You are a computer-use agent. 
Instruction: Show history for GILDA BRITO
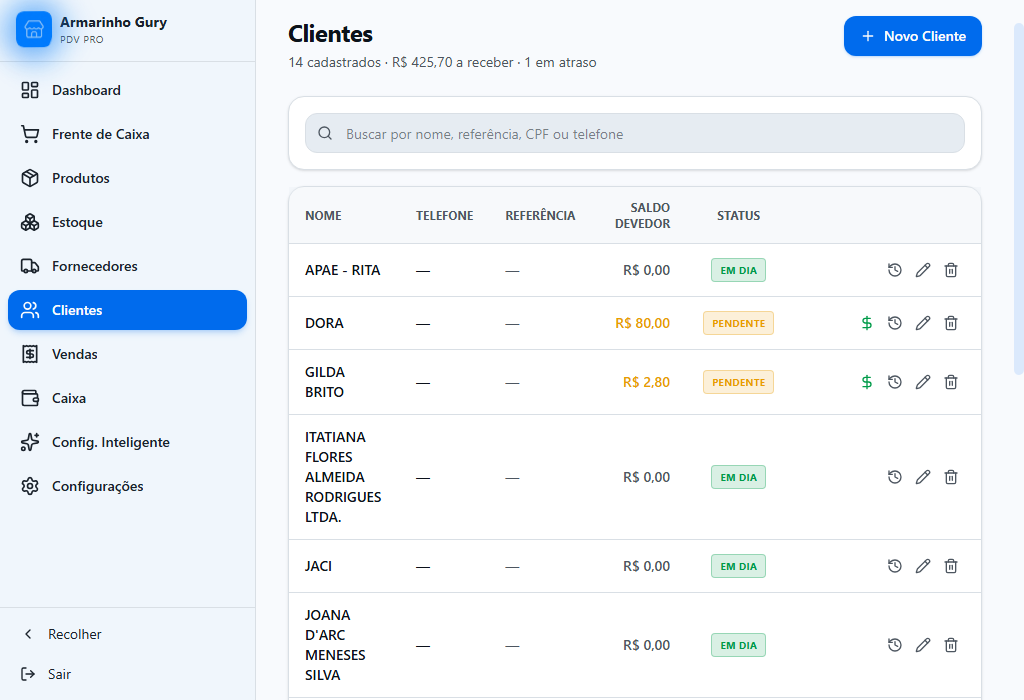point(895,382)
